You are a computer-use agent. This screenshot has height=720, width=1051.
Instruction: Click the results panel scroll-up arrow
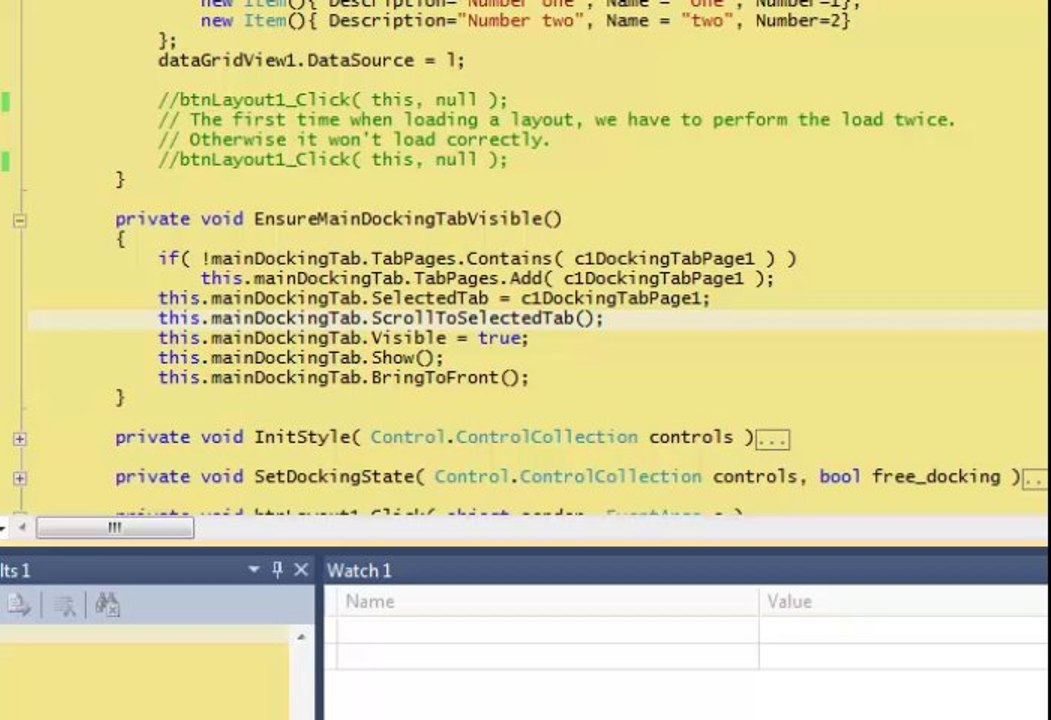point(301,636)
